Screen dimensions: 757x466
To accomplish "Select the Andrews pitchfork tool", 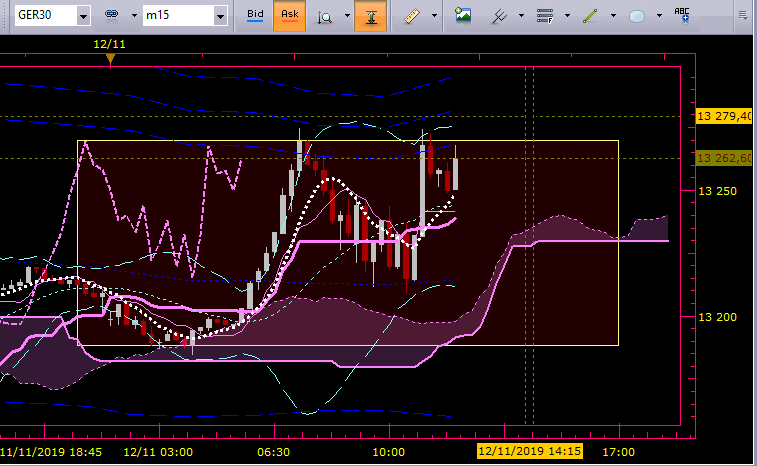I will 499,16.
